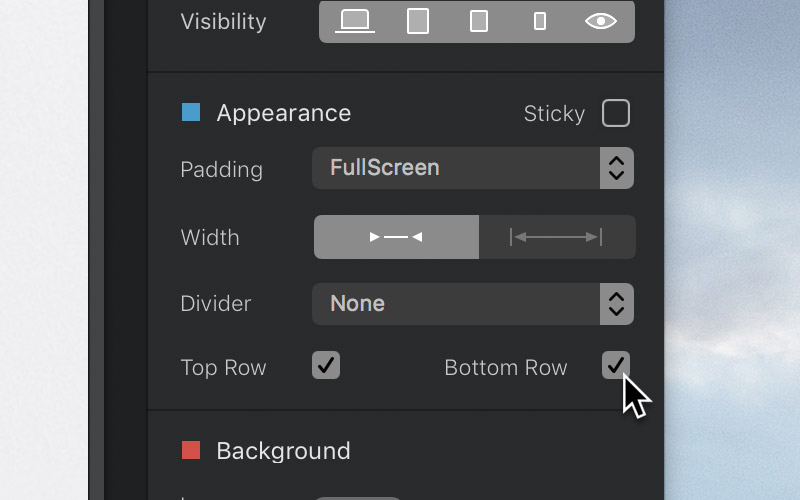Open the Padding FullScreen dropdown
The image size is (800, 500).
(456, 168)
